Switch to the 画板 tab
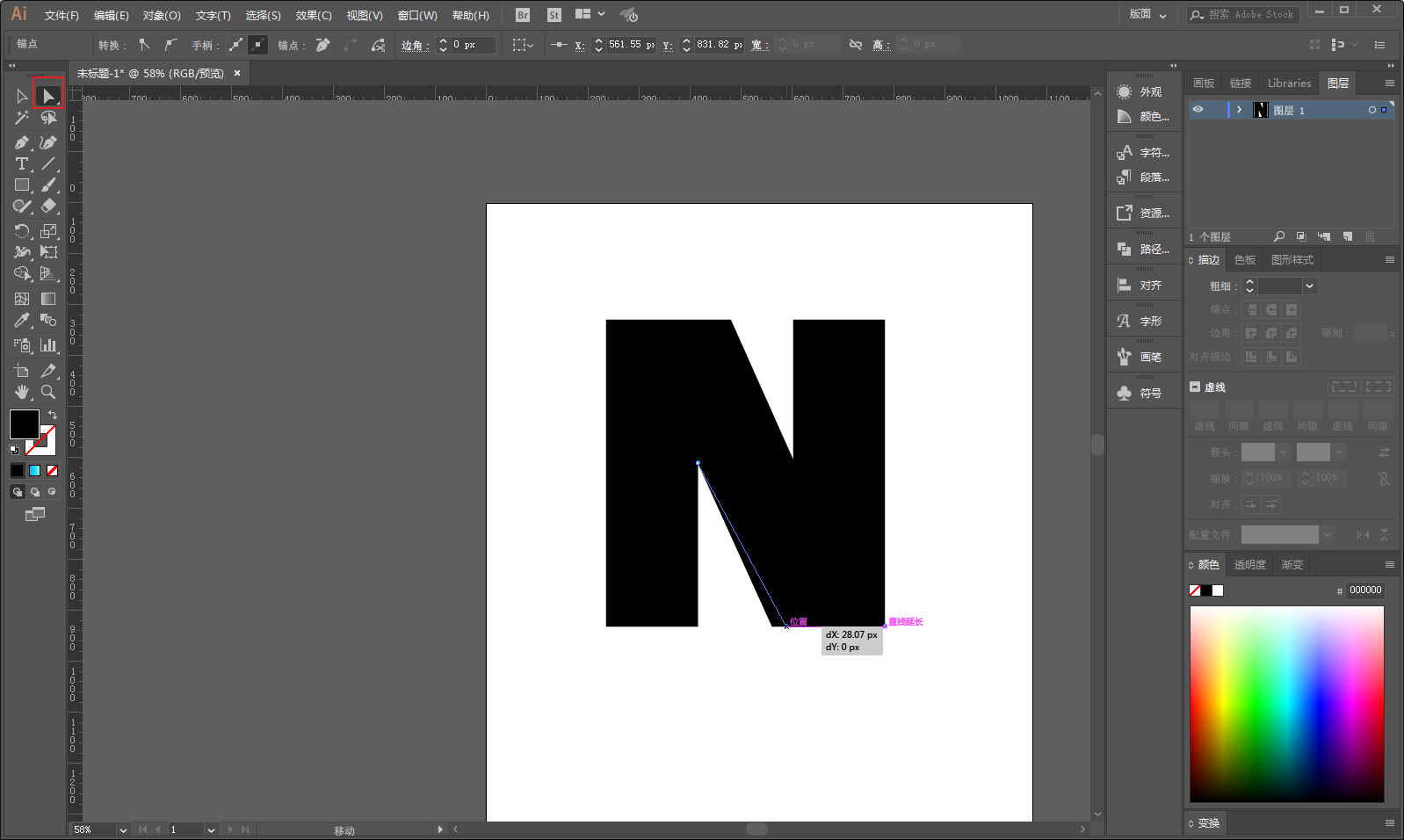The width and height of the screenshot is (1404, 840). tap(1204, 83)
